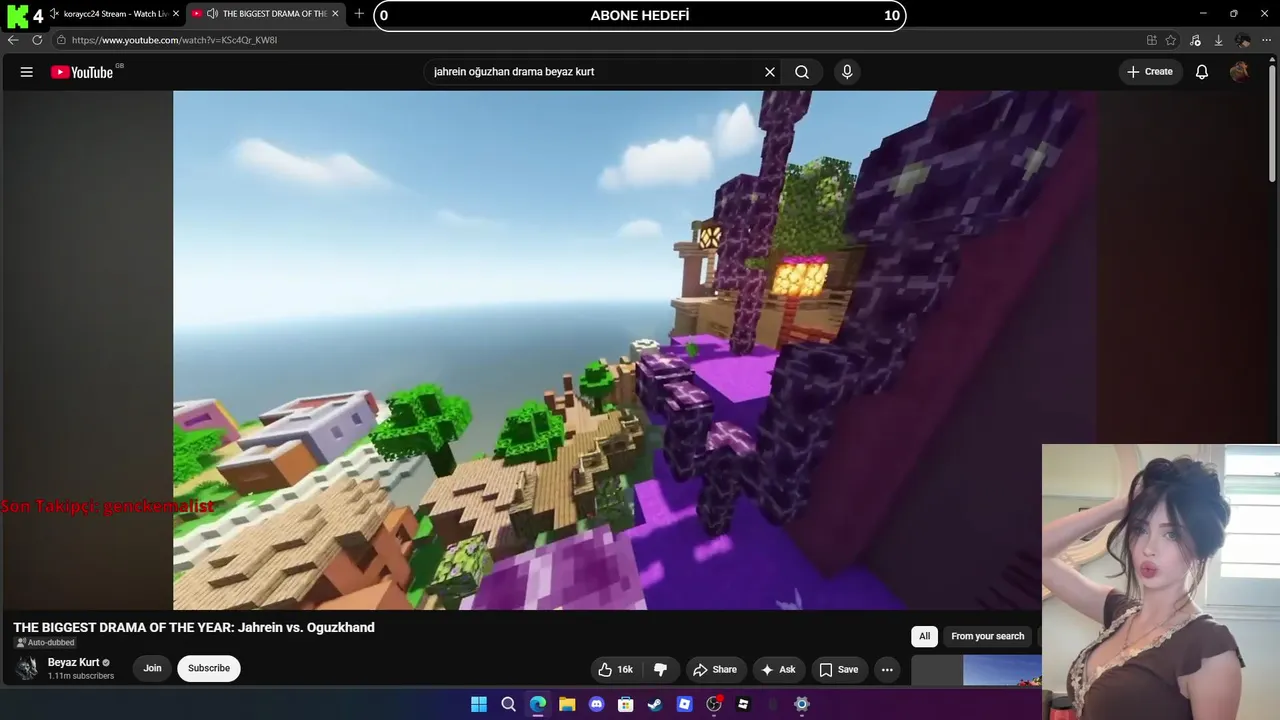This screenshot has height=720, width=1280.
Task: Click the Create button
Action: point(1150,72)
